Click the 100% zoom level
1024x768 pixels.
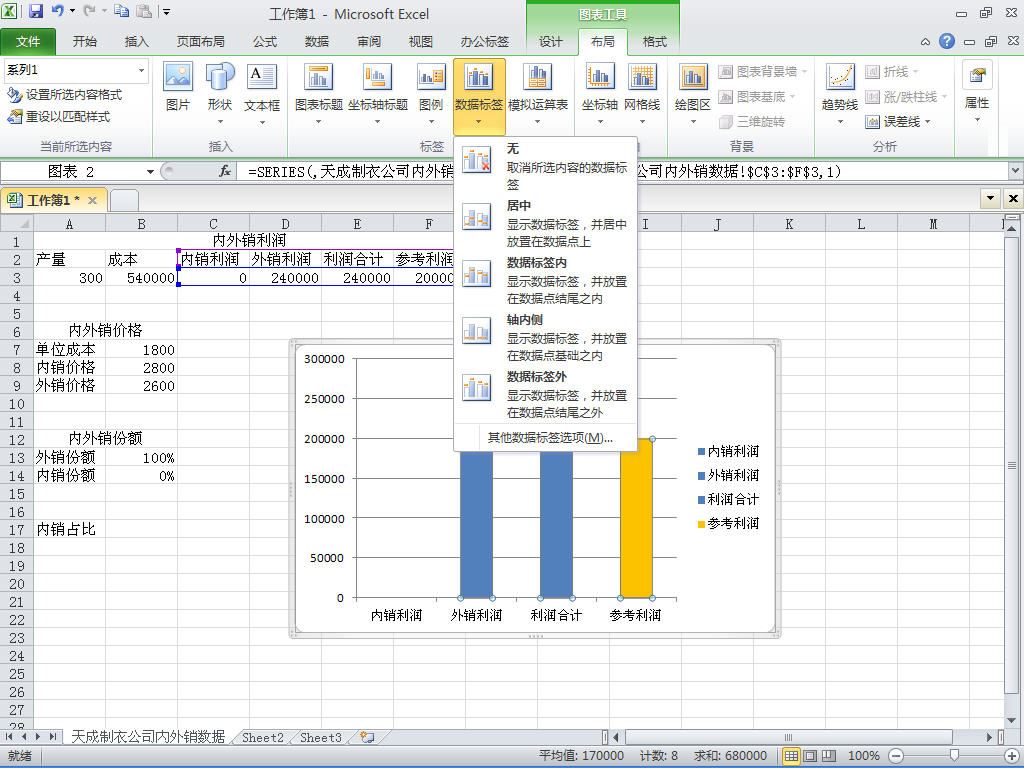tap(863, 756)
